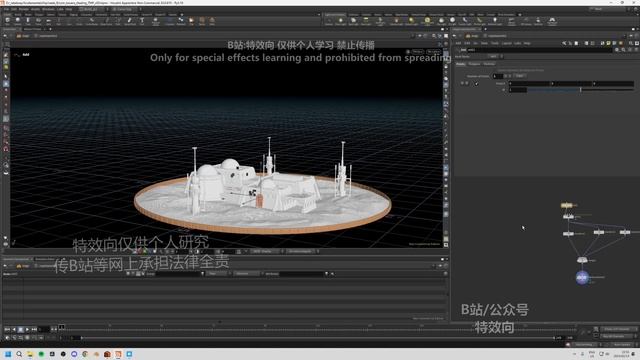Play the animation forward
Viewport: 640px width, 360px height.
tap(27, 329)
